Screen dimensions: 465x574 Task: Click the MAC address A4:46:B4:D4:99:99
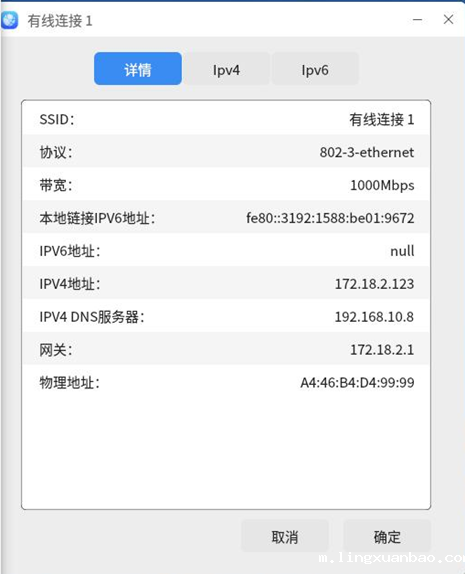click(x=357, y=383)
